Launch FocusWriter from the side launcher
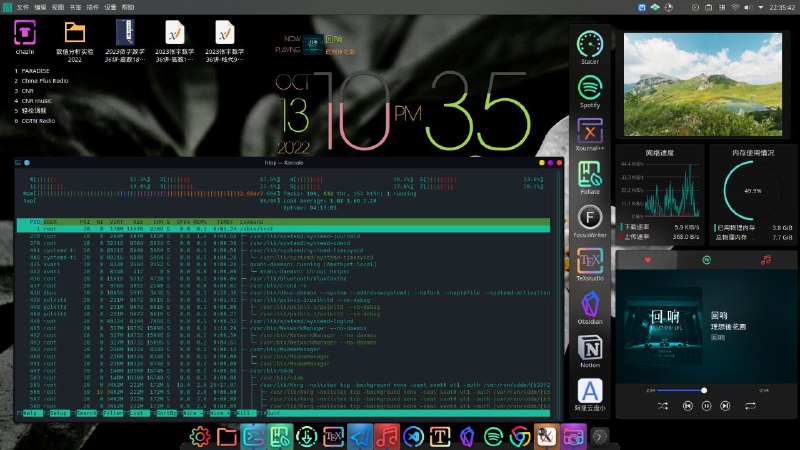The height and width of the screenshot is (450, 800). (590, 221)
